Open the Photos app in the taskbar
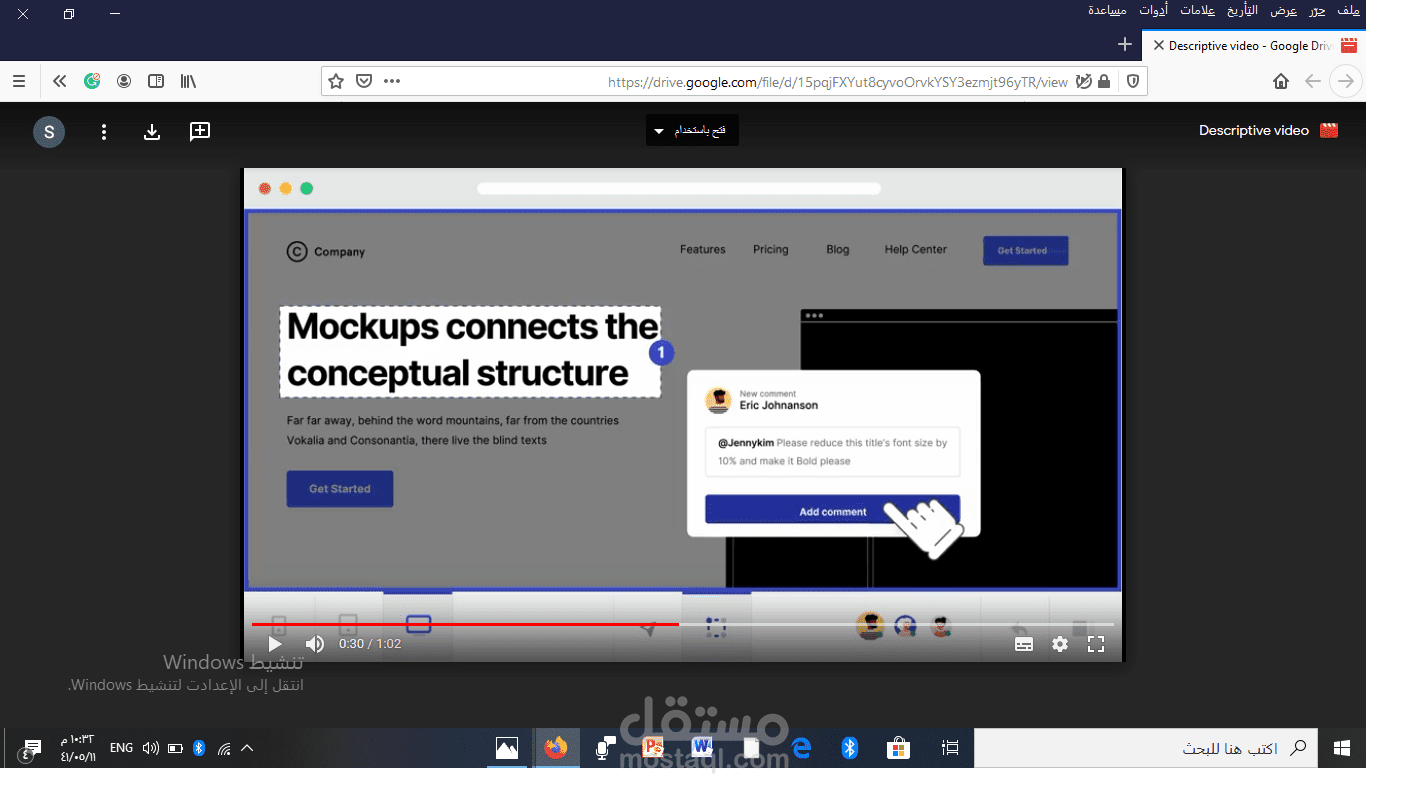 point(507,748)
